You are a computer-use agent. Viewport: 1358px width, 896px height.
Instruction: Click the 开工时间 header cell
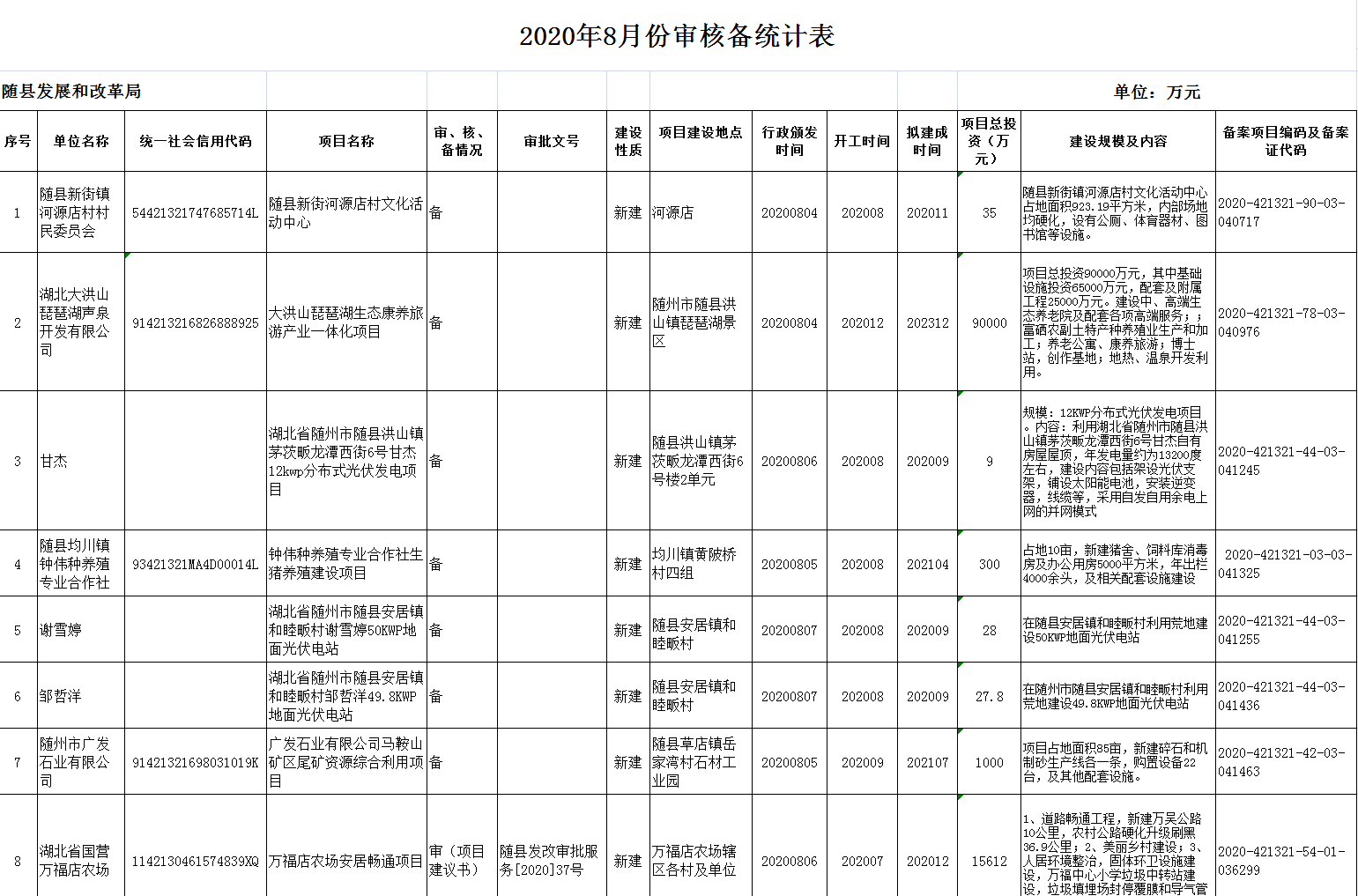[x=862, y=141]
